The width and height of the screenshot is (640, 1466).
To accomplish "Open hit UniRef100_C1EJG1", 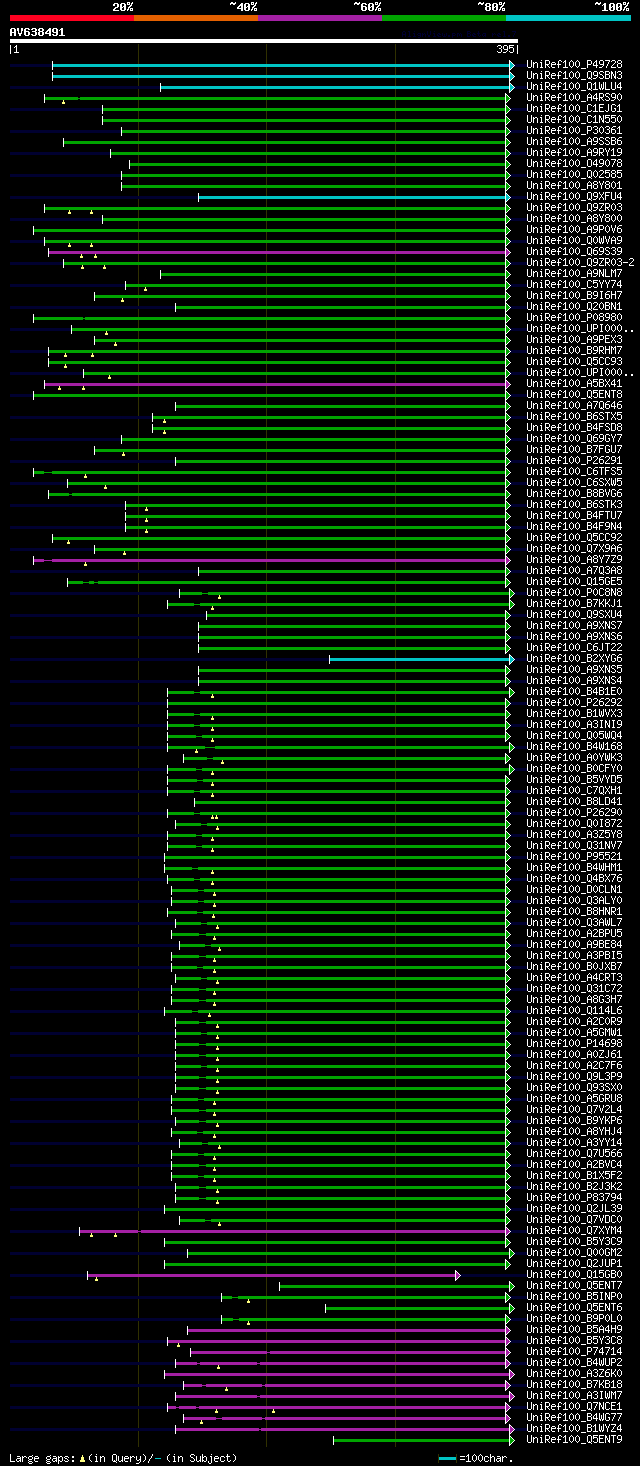I will 574,108.
